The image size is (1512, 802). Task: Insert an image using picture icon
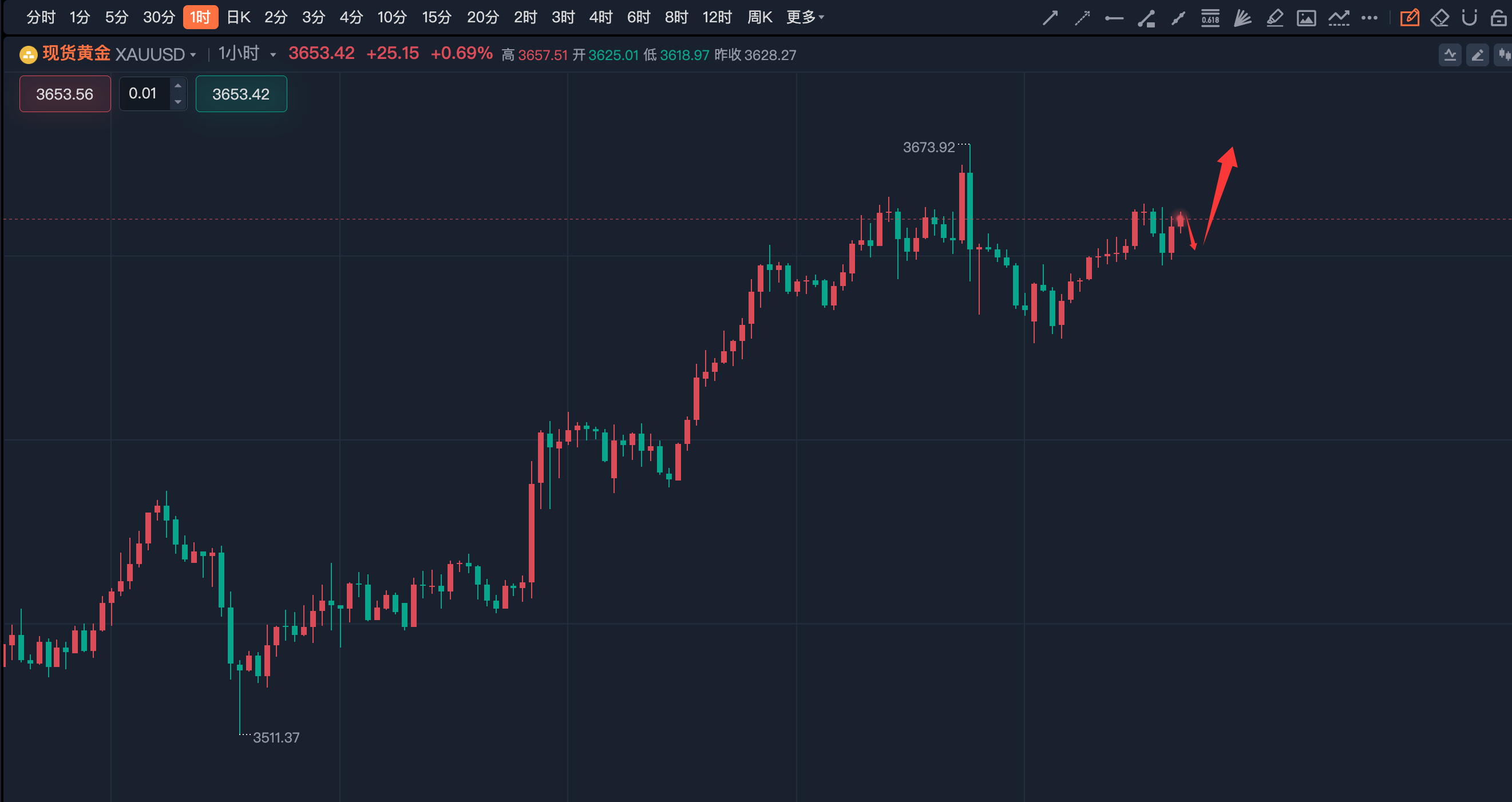point(1306,18)
